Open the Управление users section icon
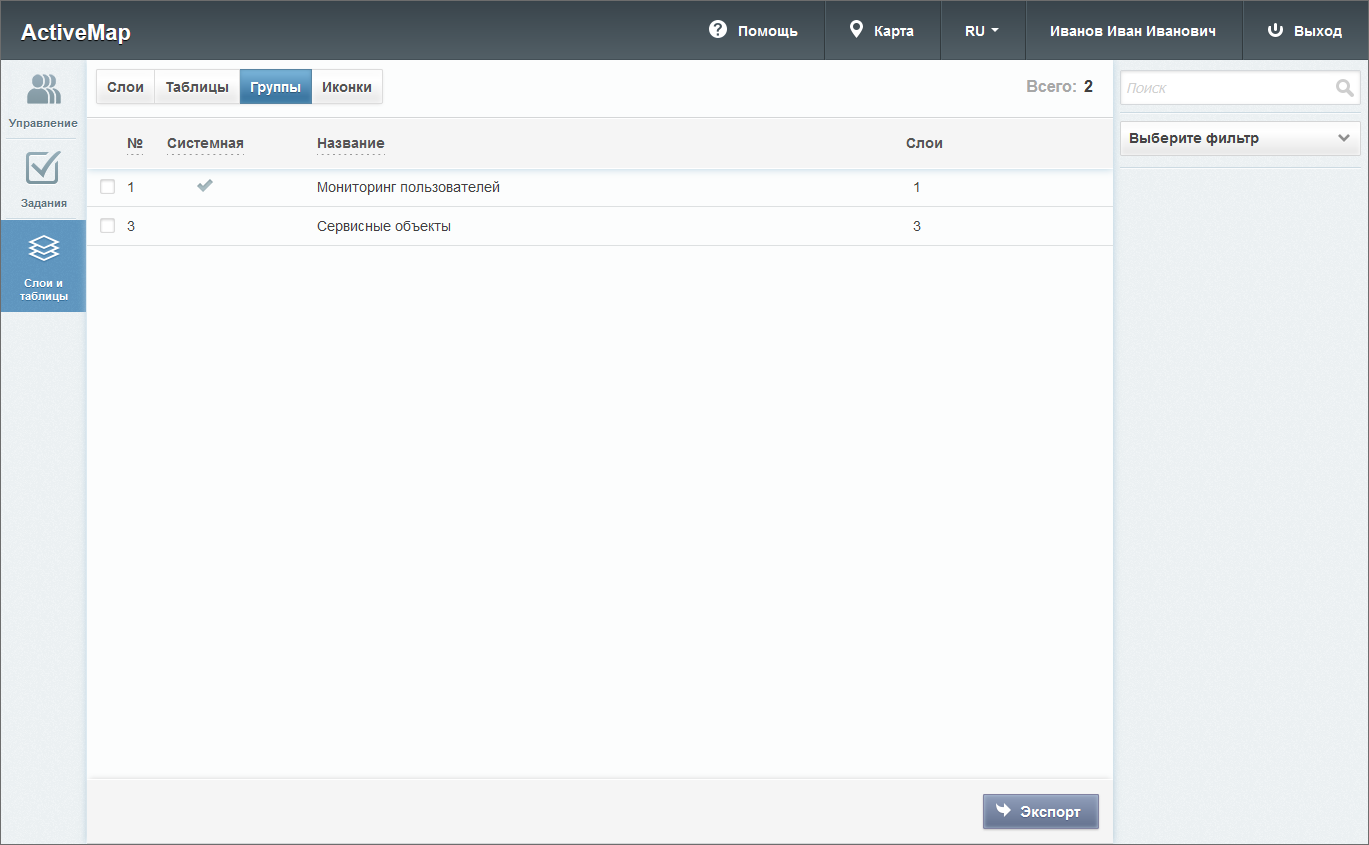The image size is (1369, 845). [43, 90]
